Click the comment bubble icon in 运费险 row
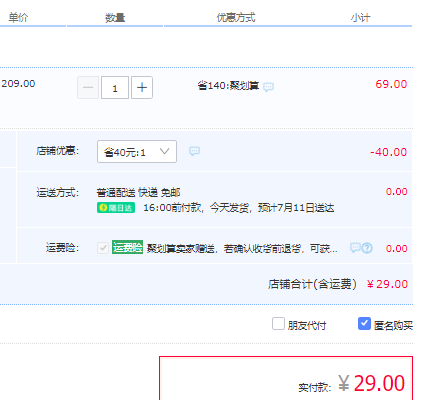 pyautogui.click(x=355, y=248)
